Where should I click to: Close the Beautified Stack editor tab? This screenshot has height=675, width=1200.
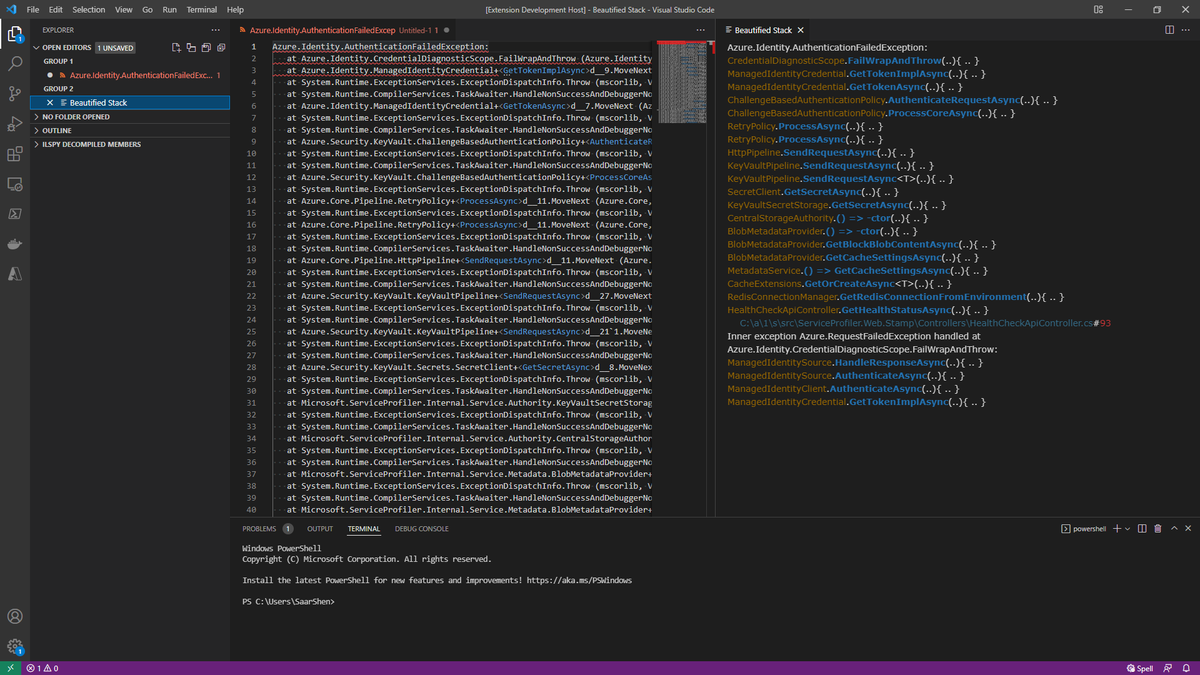(800, 30)
